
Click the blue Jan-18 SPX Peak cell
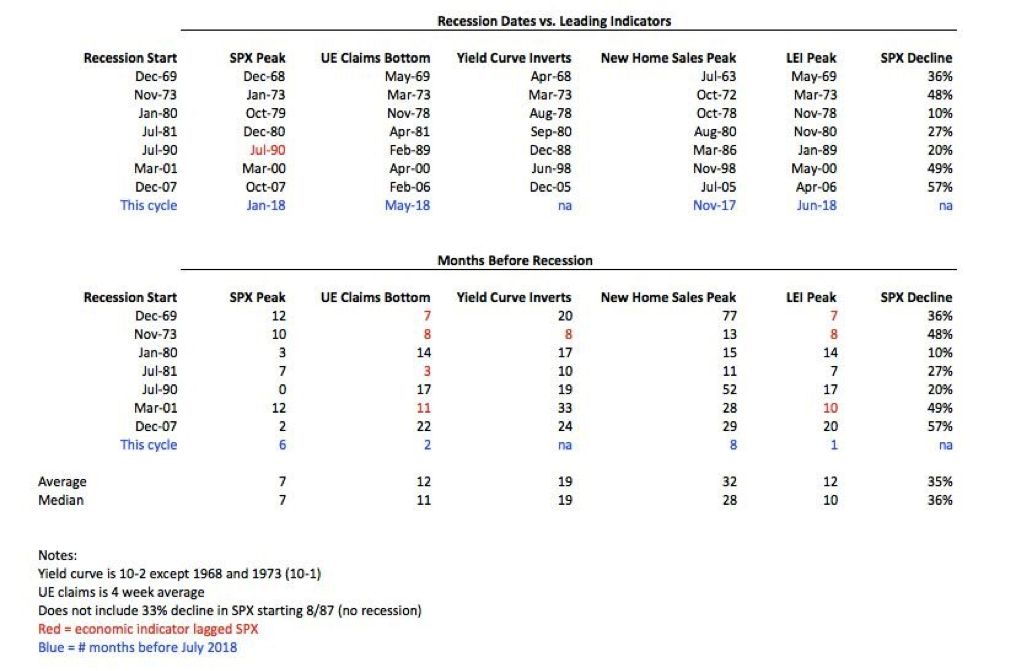pos(266,205)
